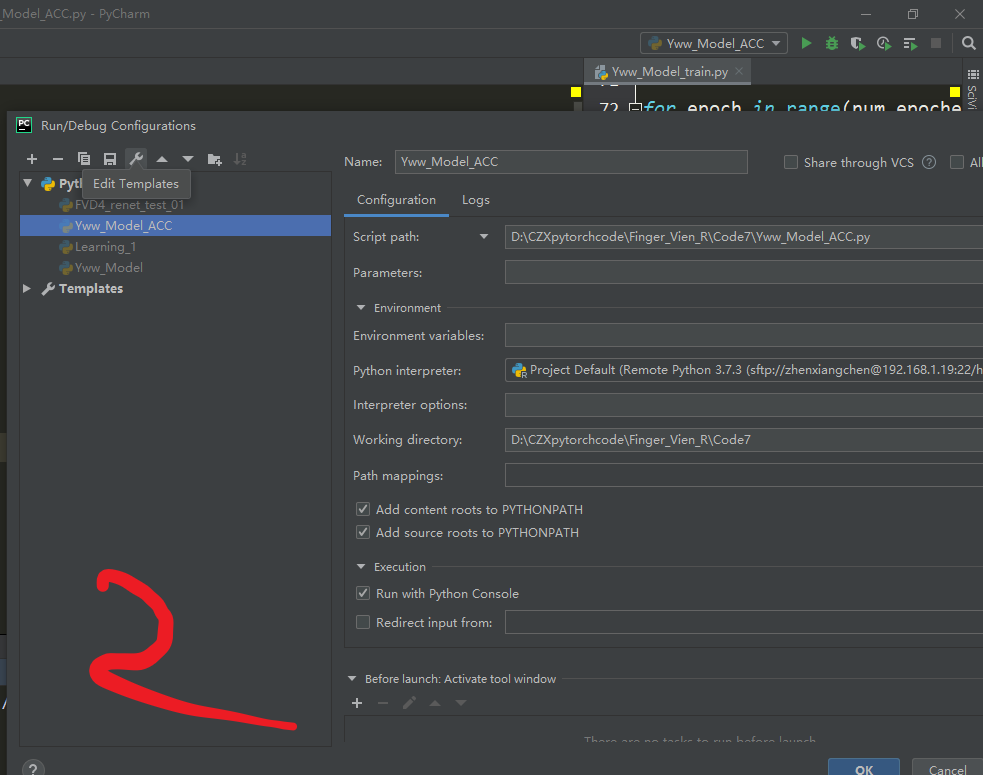Screen dimensions: 983x775
Task: Remove selected configuration with minus icon
Action: click(x=58, y=159)
